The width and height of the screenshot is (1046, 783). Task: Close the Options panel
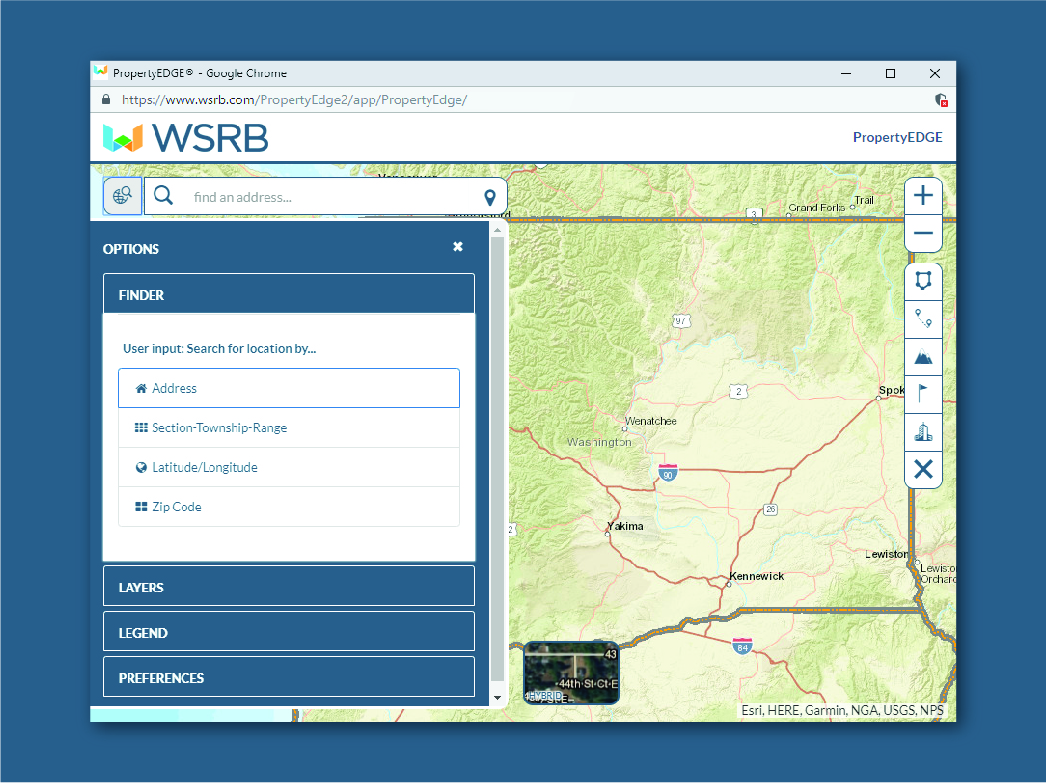(x=458, y=247)
